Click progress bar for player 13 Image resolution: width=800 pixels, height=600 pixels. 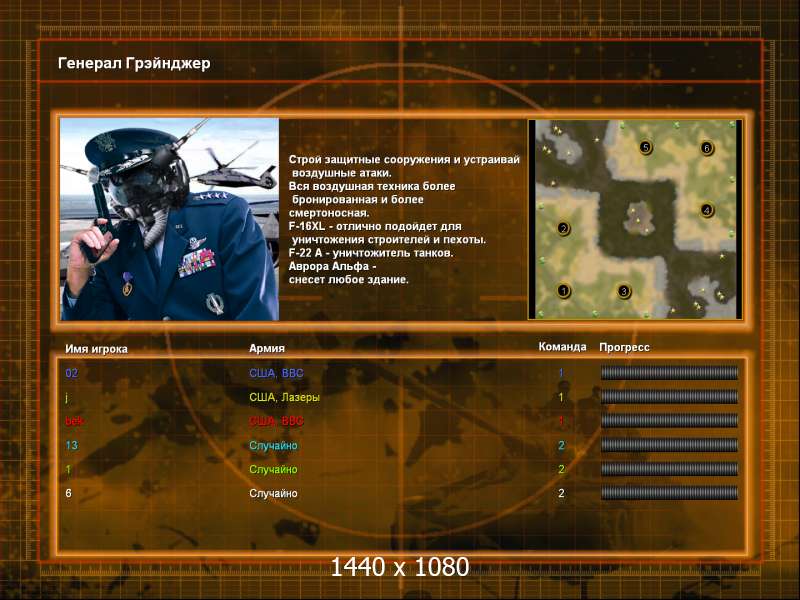669,445
